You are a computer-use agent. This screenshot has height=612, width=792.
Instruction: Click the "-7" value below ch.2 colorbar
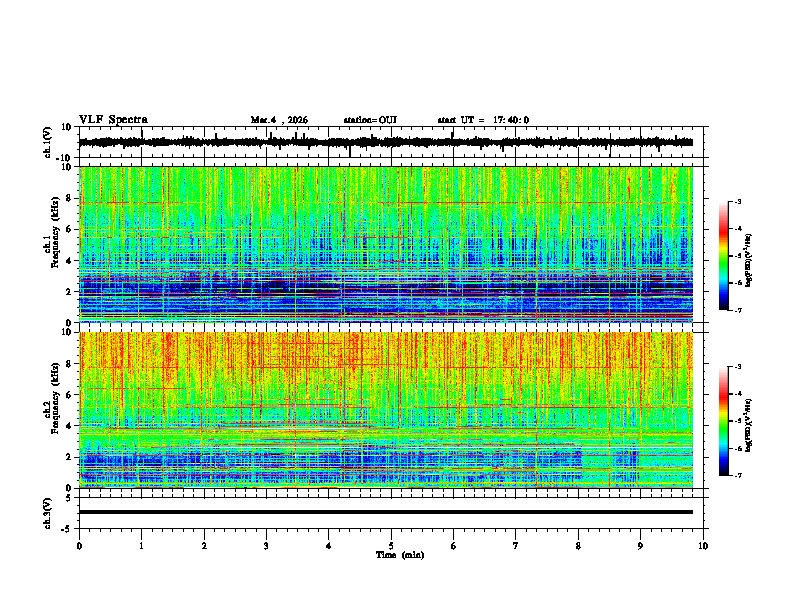pos(737,475)
